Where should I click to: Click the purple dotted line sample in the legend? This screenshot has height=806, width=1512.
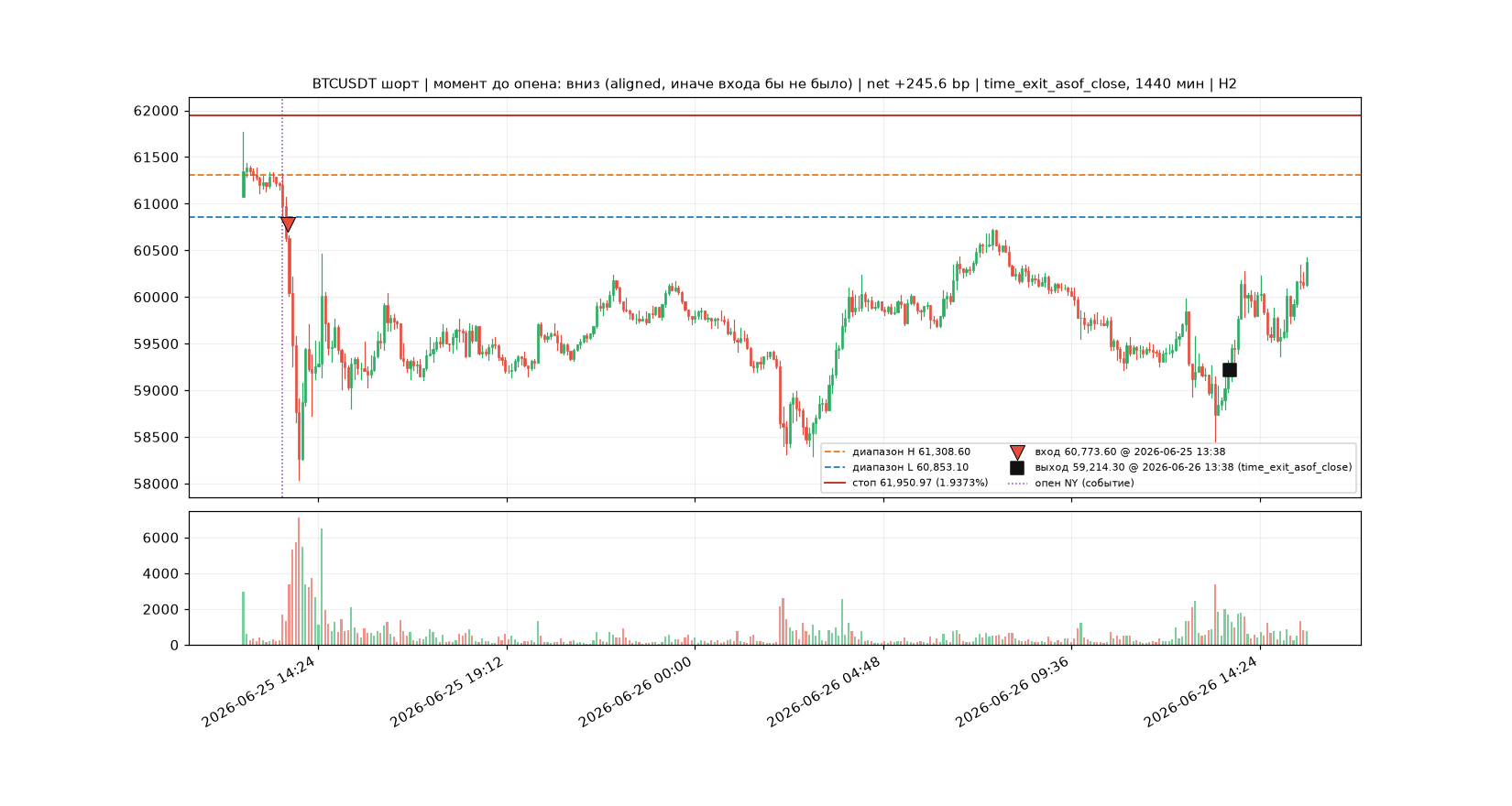click(x=1017, y=483)
